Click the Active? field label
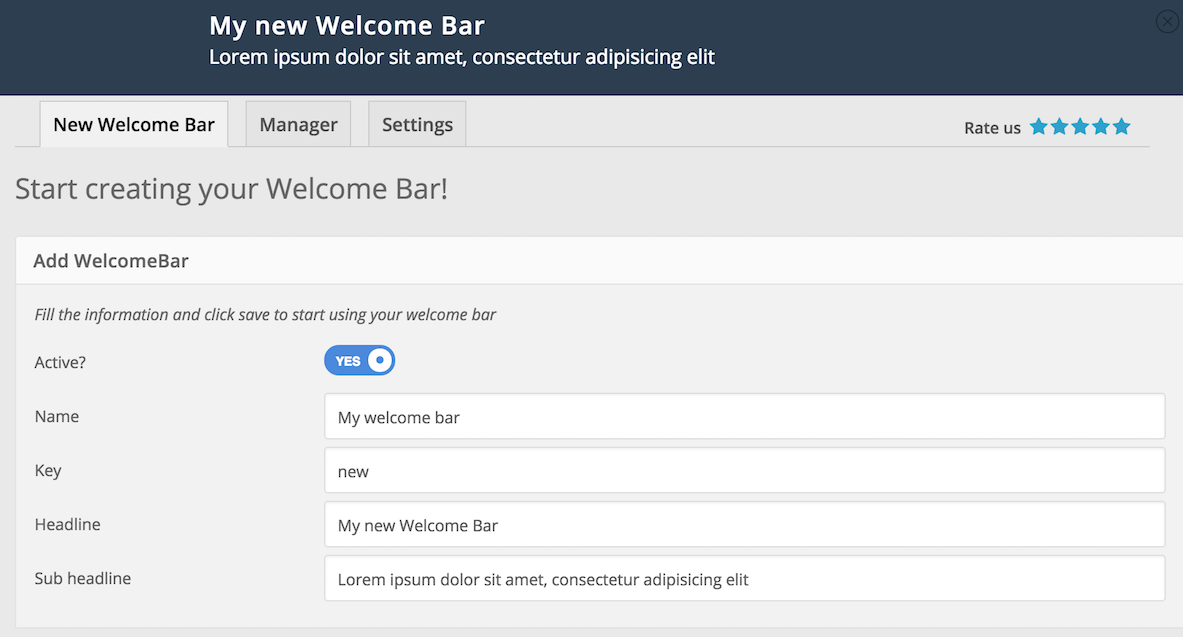Viewport: 1183px width, 637px height. click(x=60, y=362)
